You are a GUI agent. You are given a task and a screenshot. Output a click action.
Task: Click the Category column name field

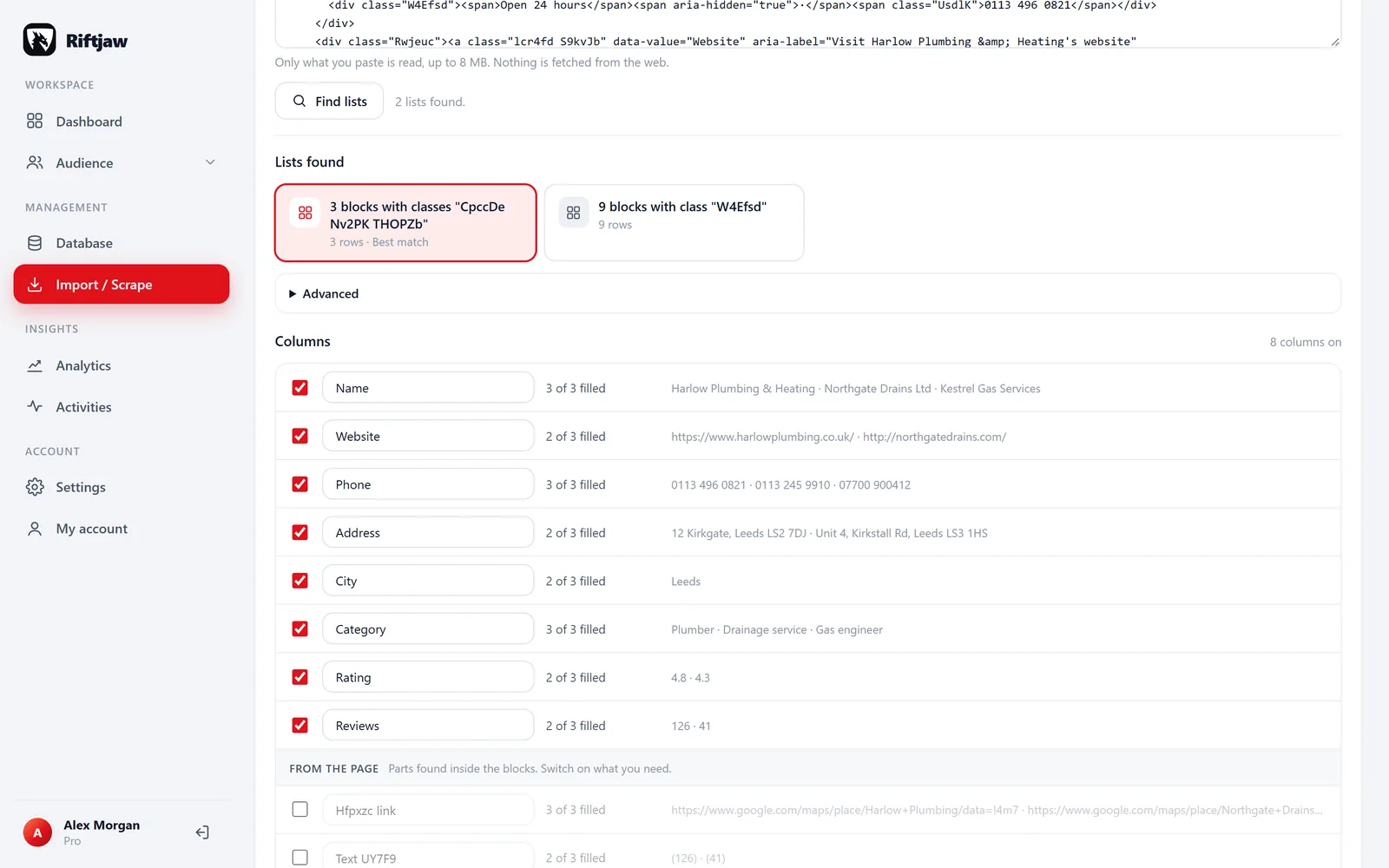428,628
